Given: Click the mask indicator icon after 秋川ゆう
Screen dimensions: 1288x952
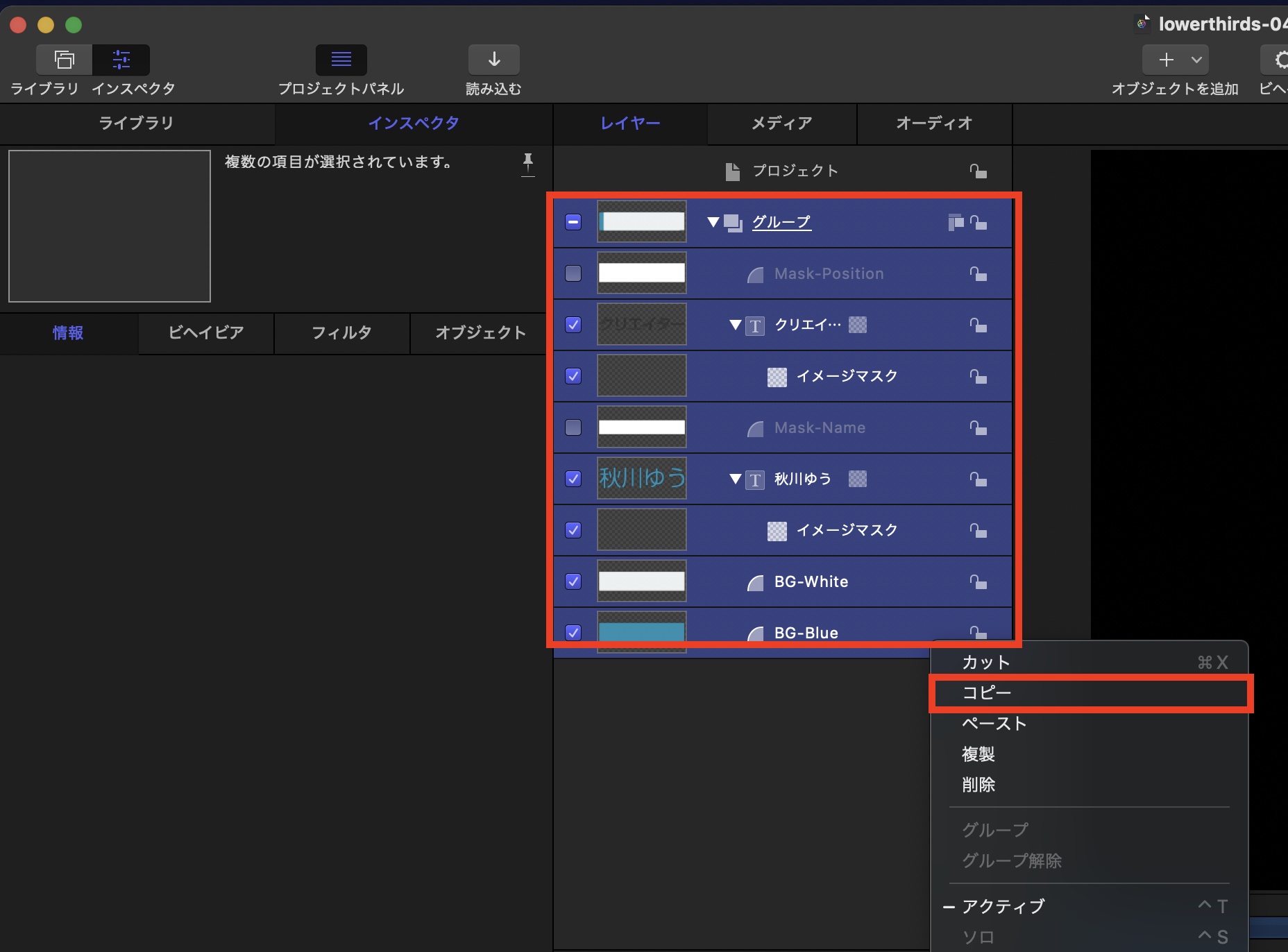Looking at the screenshot, I should point(858,479).
